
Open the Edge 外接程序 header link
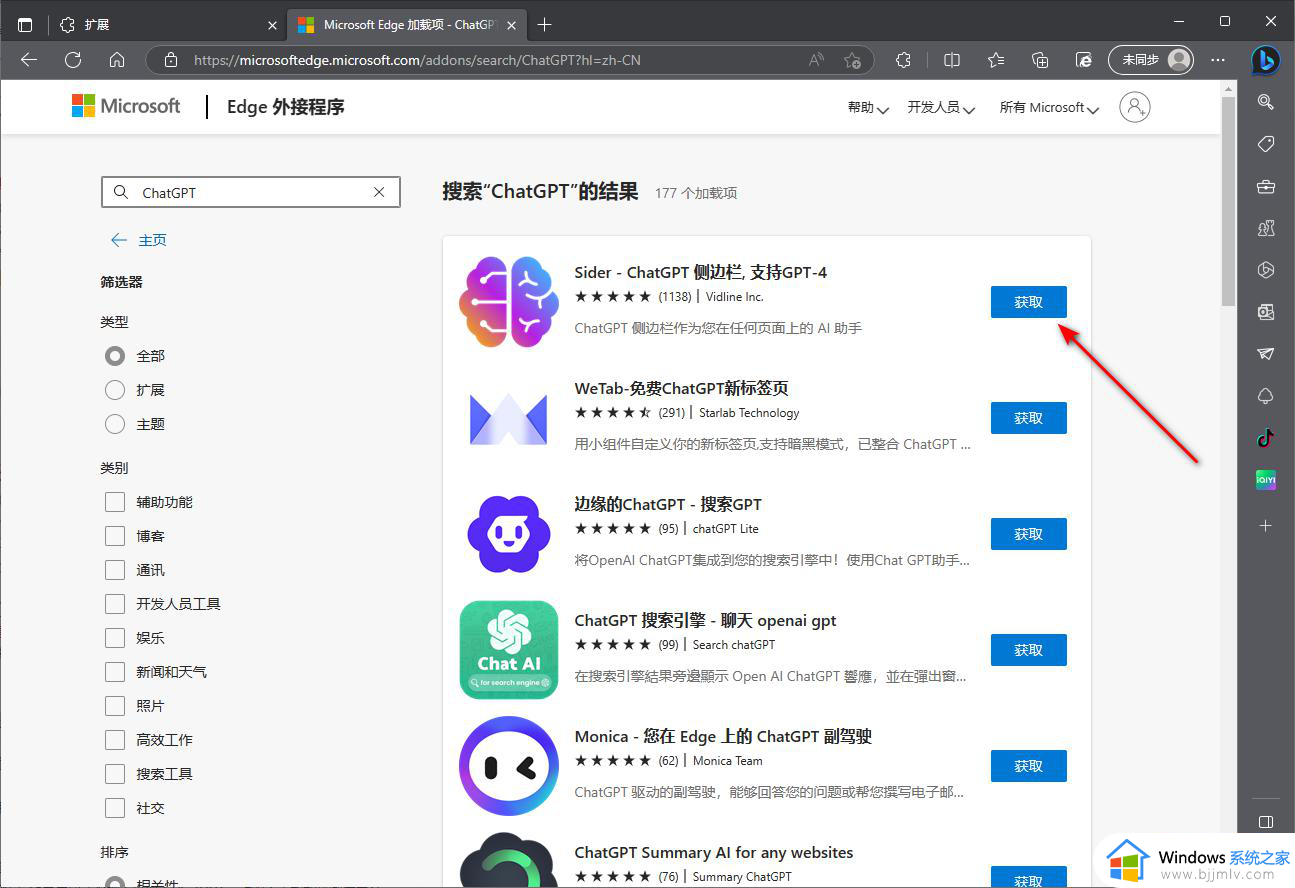(285, 107)
